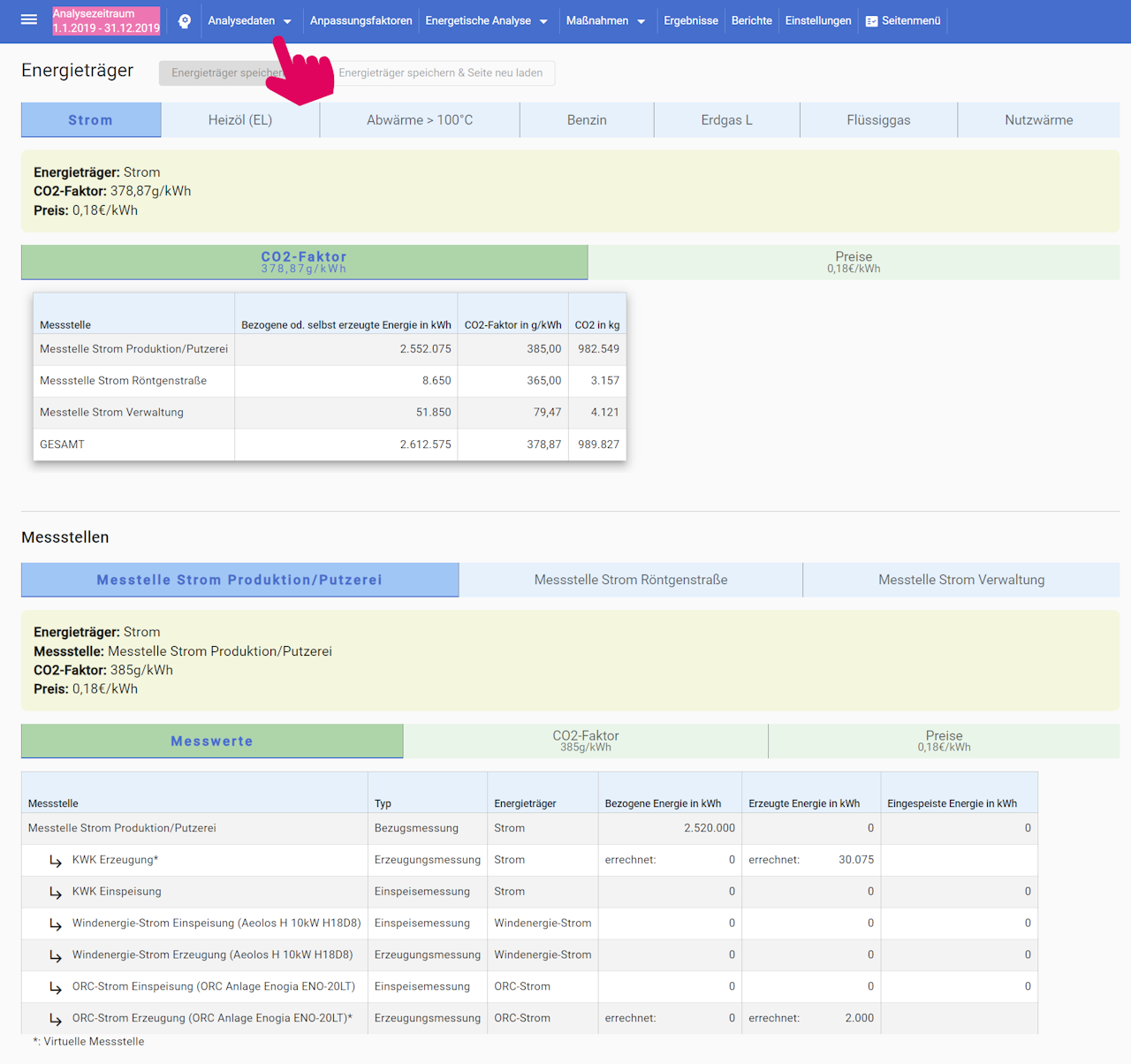Open Anpassungsfaktoren in the top menu
The width and height of the screenshot is (1131, 1064).
click(x=361, y=21)
